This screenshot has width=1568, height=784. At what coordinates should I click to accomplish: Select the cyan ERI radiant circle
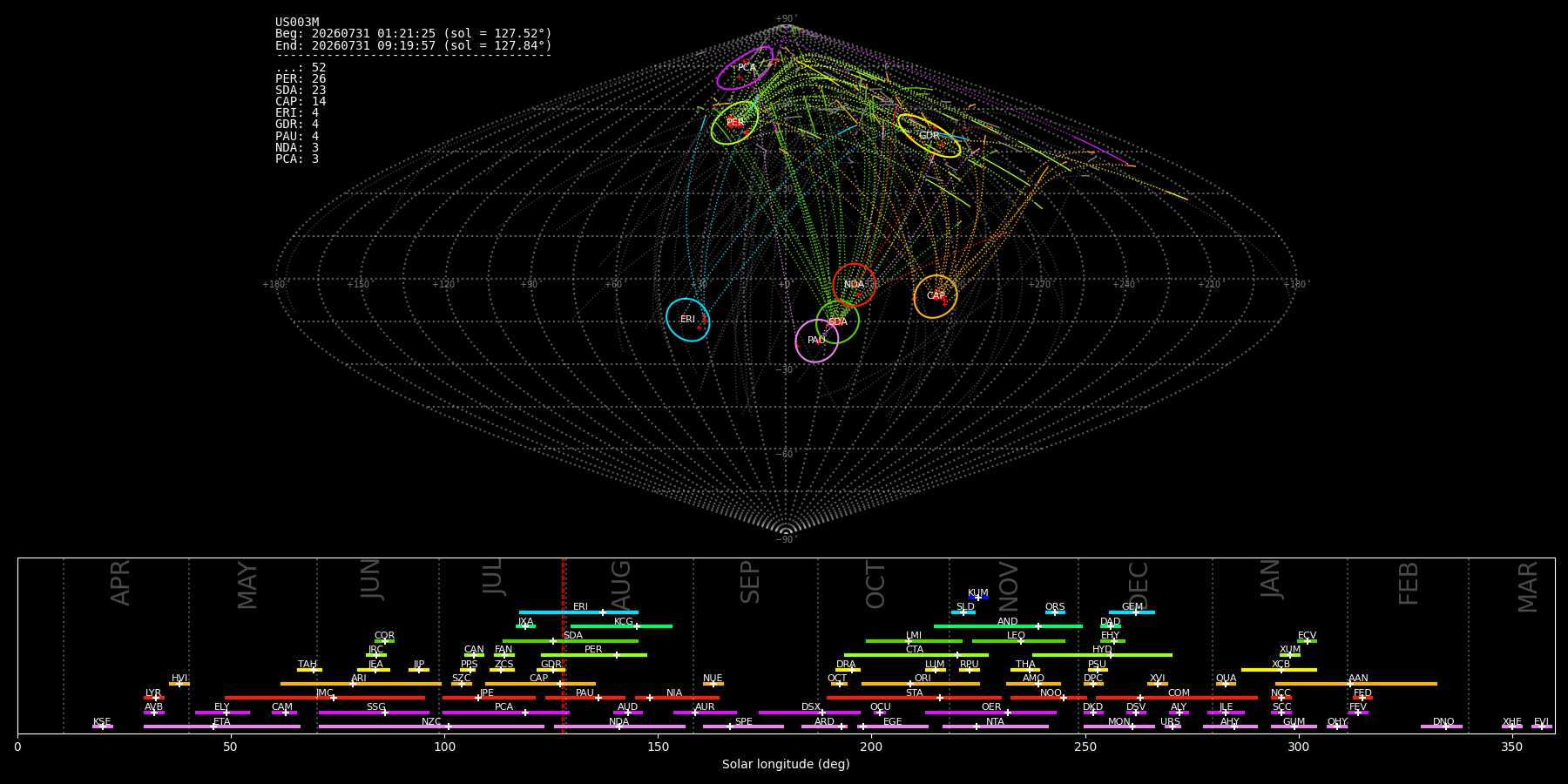[x=688, y=320]
